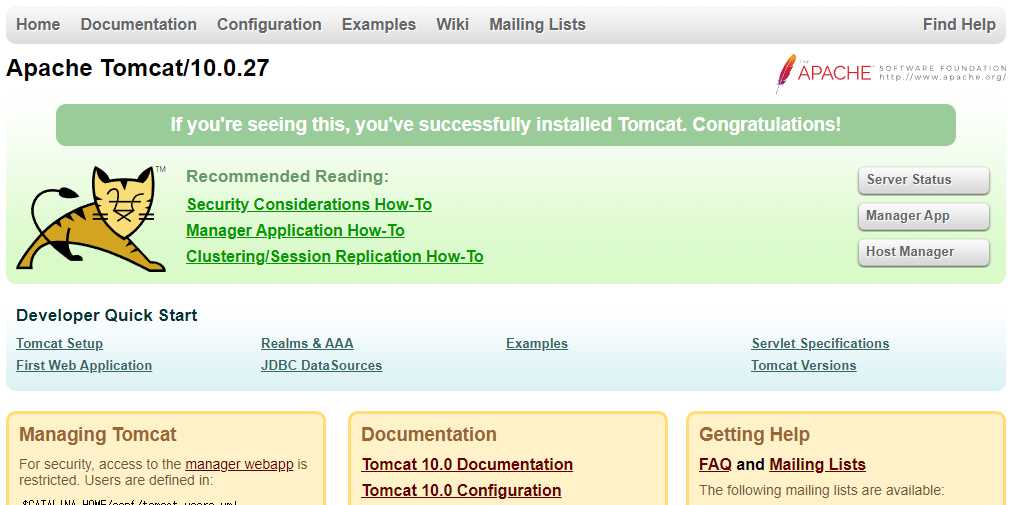This screenshot has height=505, width=1015.
Task: Click the green Congratulations banner text
Action: (x=506, y=124)
